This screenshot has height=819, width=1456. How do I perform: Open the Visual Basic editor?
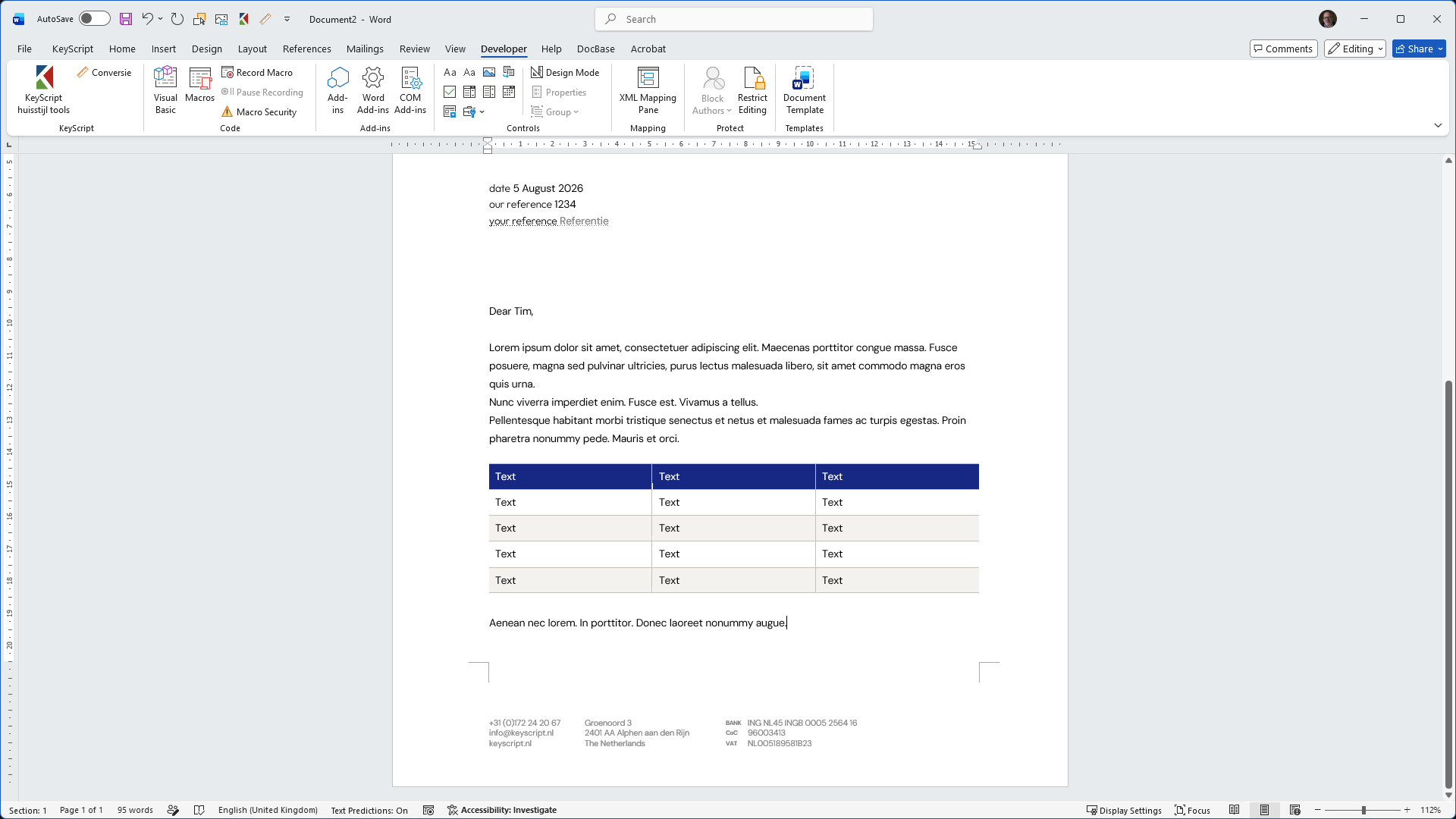pos(165,90)
